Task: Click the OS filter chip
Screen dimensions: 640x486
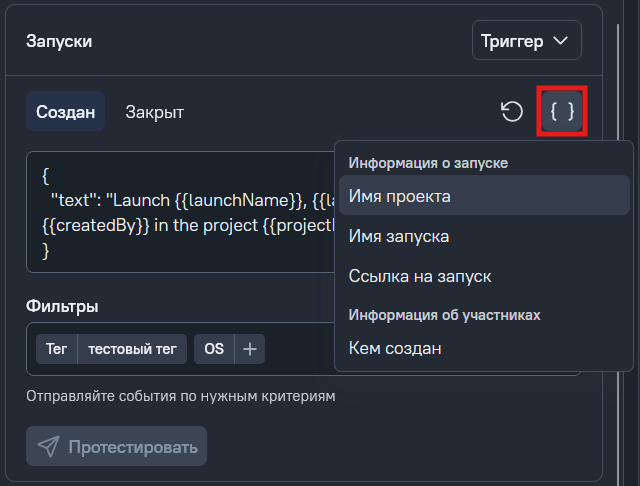Action: point(214,349)
